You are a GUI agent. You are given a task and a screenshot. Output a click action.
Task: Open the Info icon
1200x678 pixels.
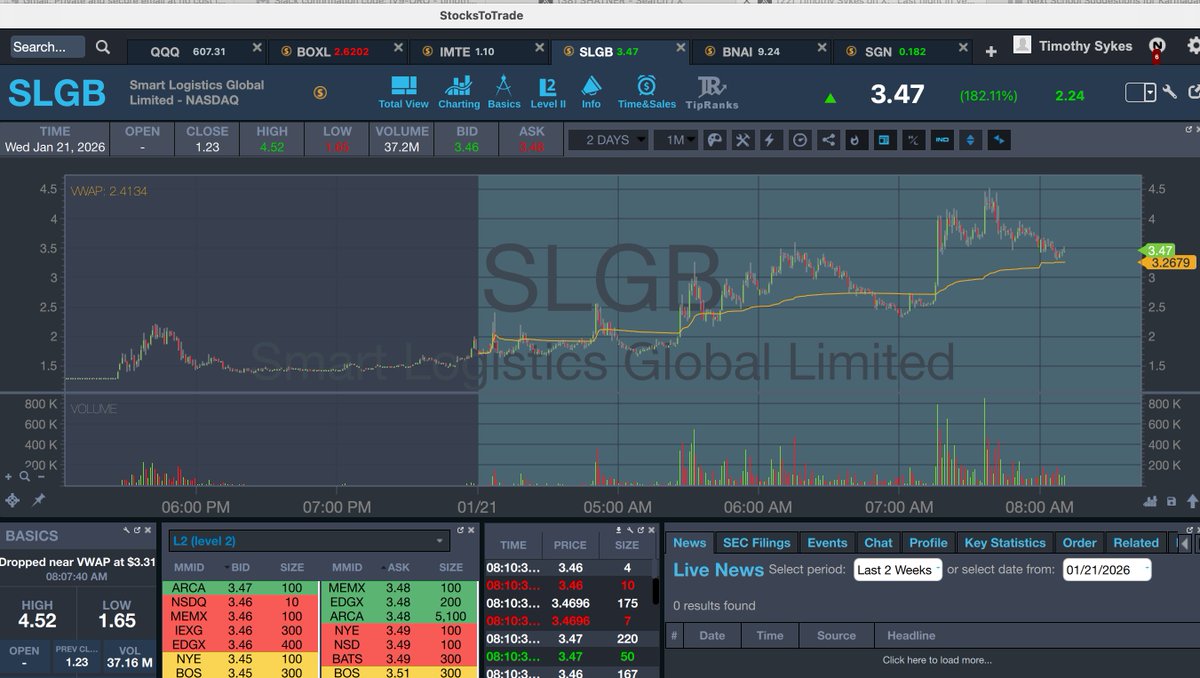[x=591, y=92]
